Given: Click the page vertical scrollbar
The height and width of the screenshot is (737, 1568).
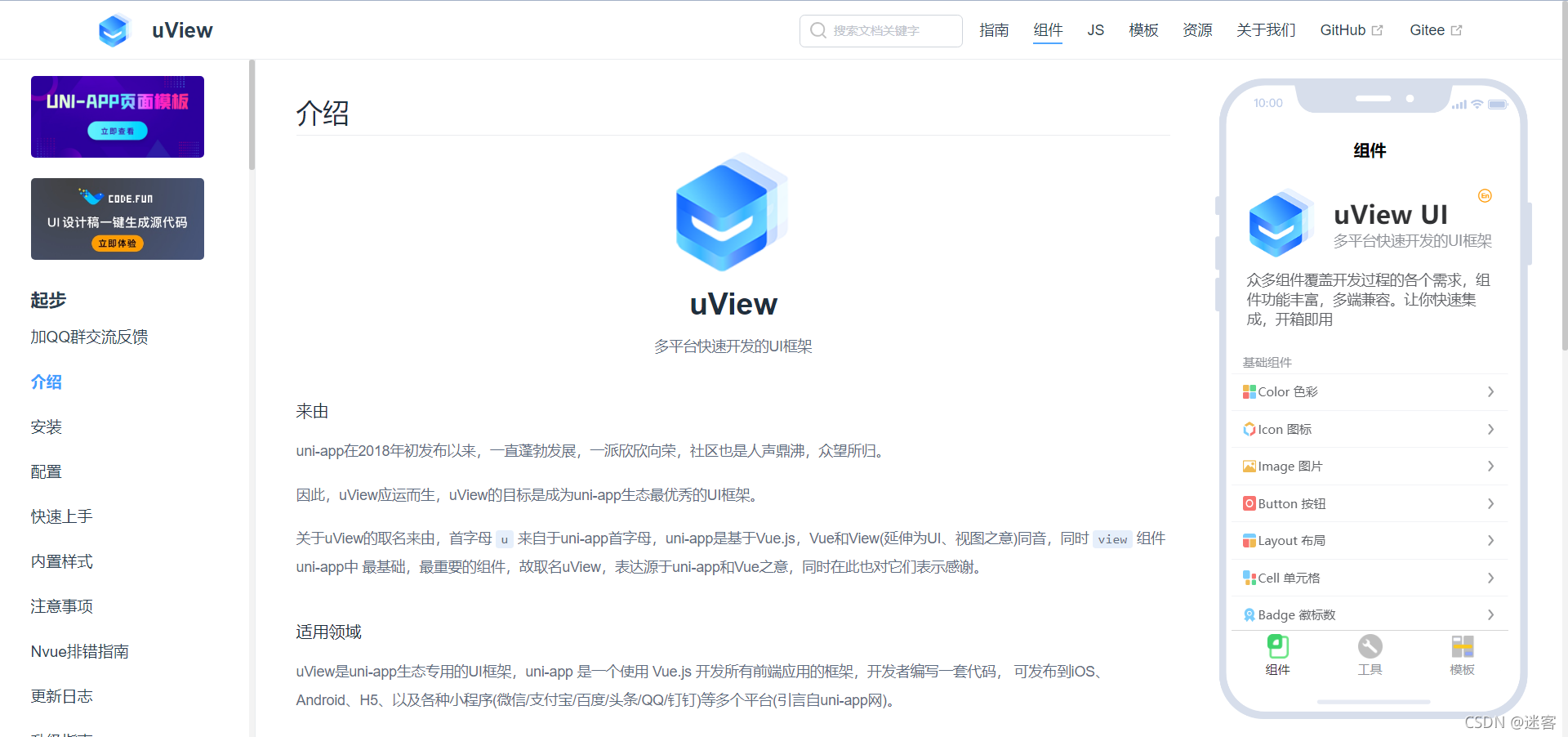Looking at the screenshot, I should coord(1564,176).
